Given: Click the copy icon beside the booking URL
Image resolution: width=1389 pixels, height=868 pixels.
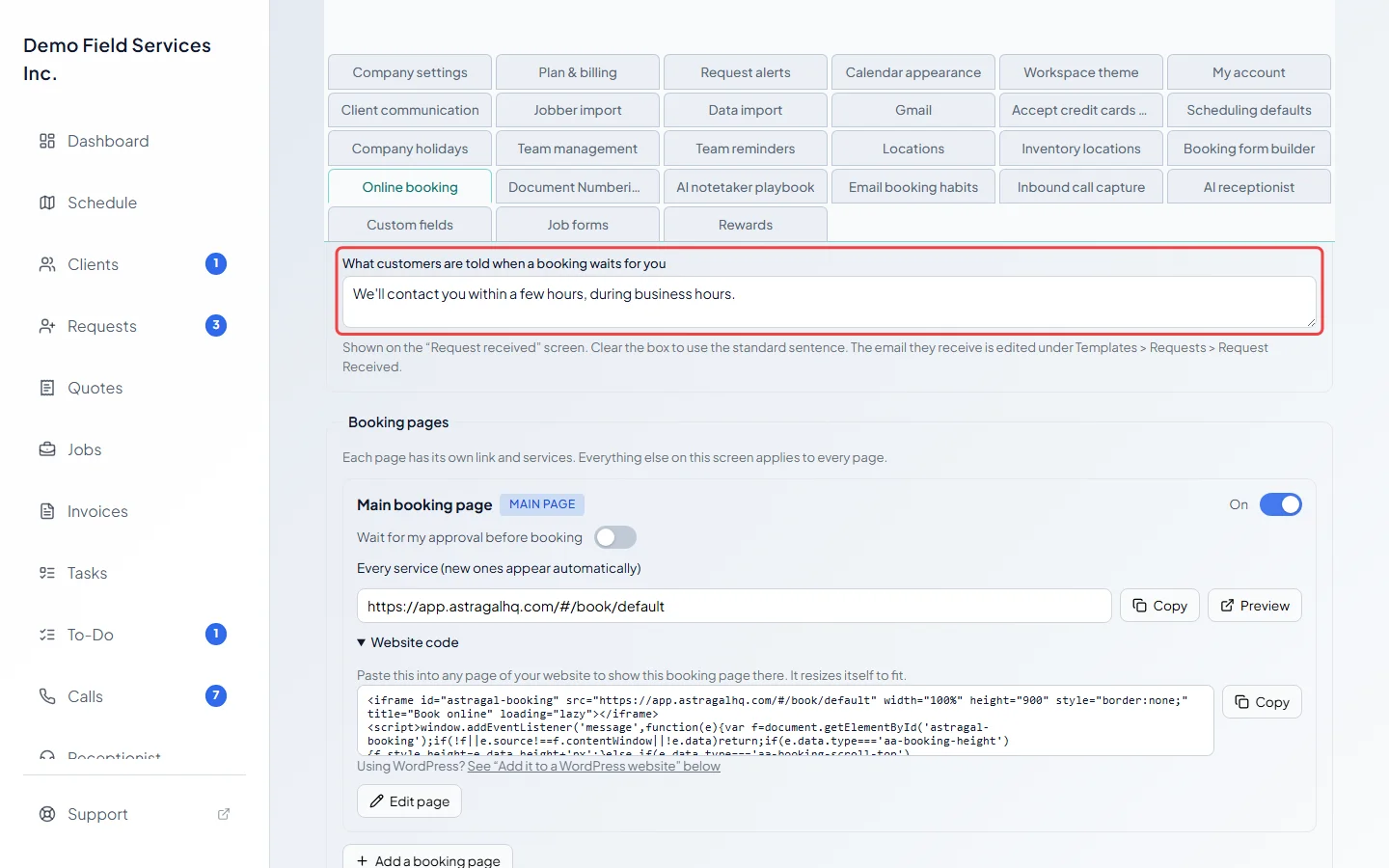Looking at the screenshot, I should [x=1139, y=606].
